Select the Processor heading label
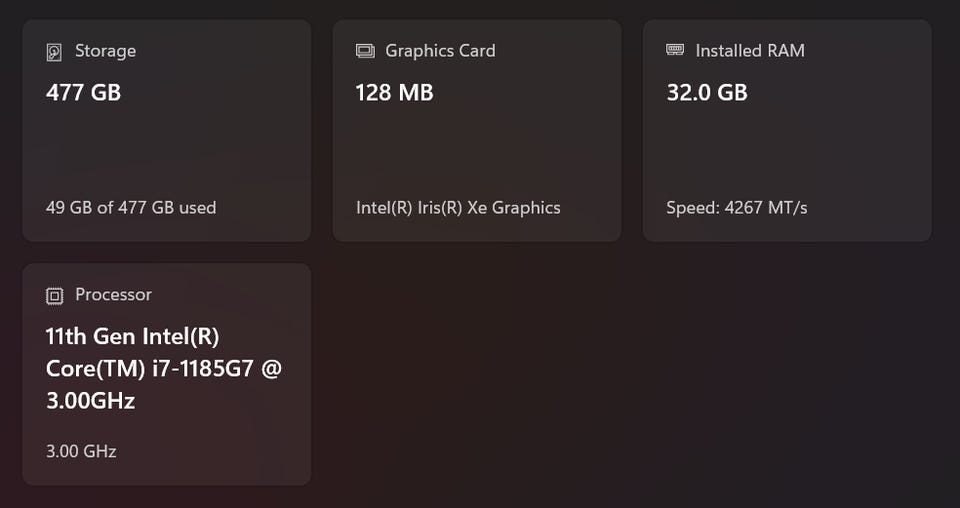 pyautogui.click(x=113, y=295)
